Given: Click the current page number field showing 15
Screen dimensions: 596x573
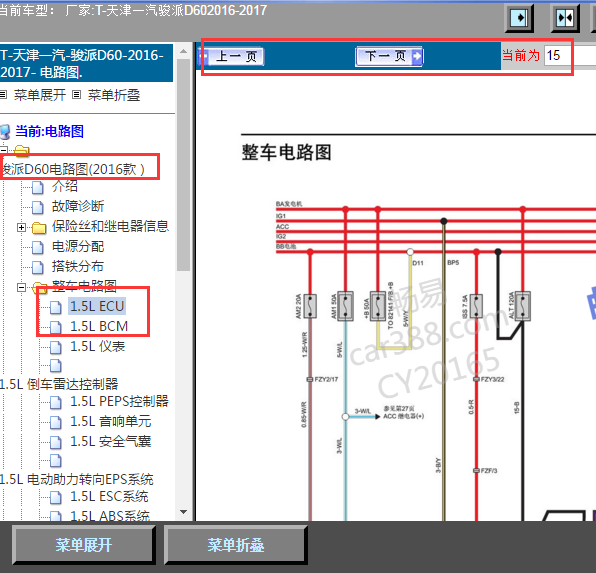Looking at the screenshot, I should pos(569,56).
